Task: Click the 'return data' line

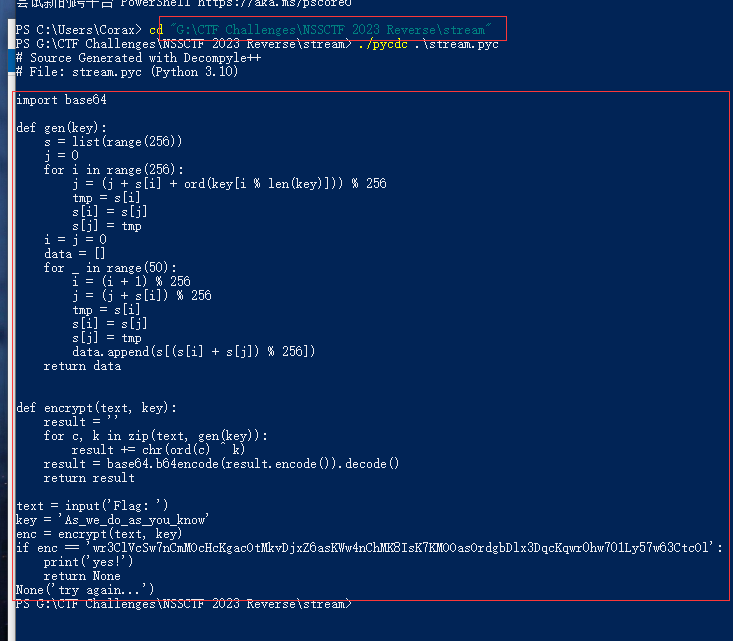Action: click(82, 366)
